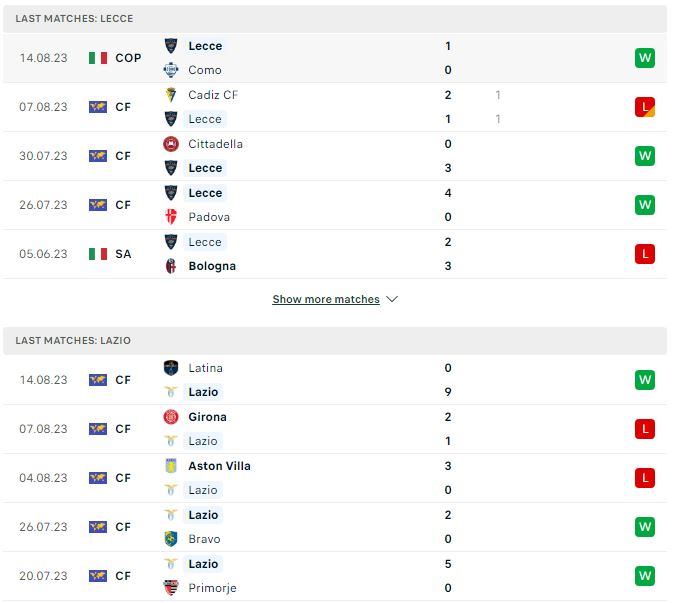Click the Bravo team crest
Screen dimensions: 678x603
point(171,539)
